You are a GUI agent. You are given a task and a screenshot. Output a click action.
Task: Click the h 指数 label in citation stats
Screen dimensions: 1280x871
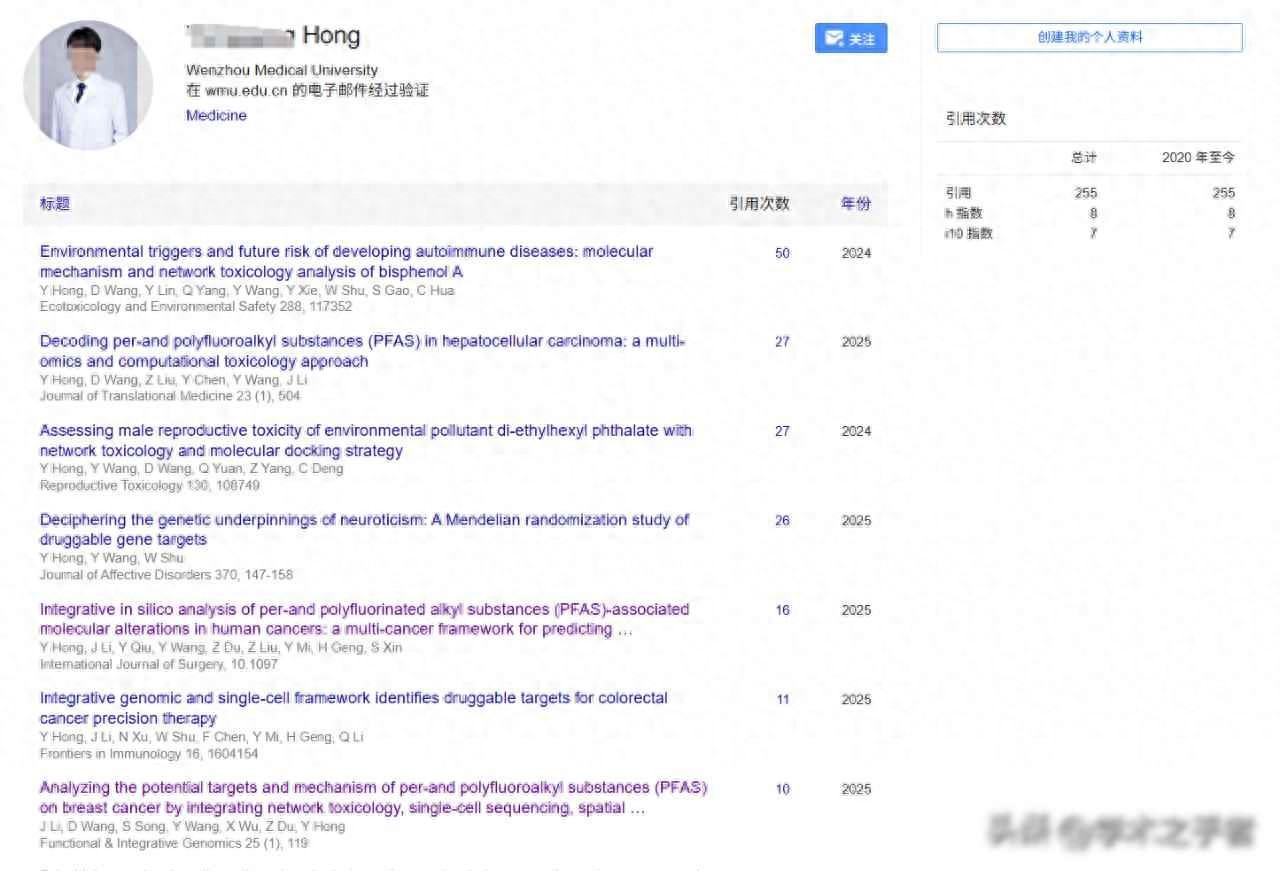click(x=964, y=213)
